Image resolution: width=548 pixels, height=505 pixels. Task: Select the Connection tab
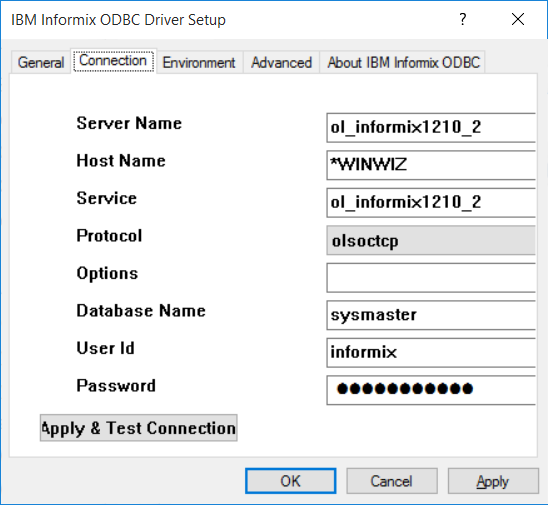pos(113,61)
